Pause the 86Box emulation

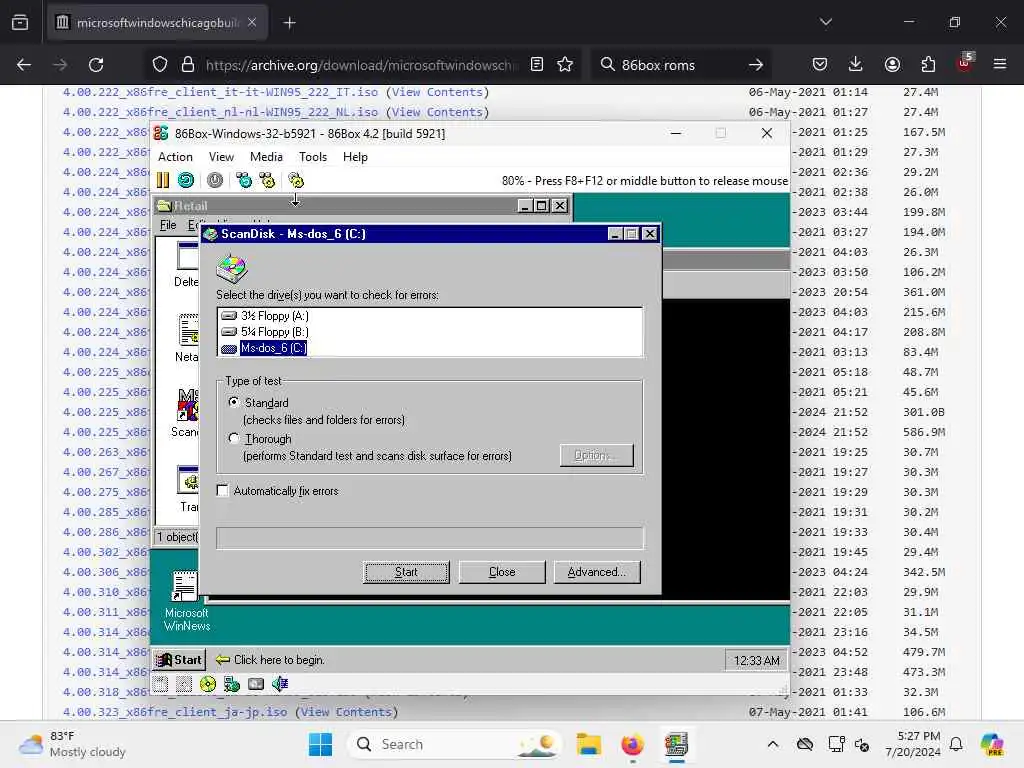(x=163, y=180)
